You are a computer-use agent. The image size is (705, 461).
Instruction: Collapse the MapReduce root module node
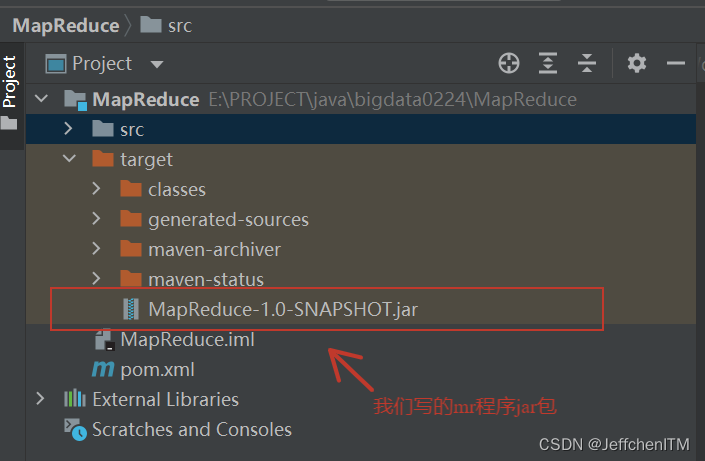41,98
